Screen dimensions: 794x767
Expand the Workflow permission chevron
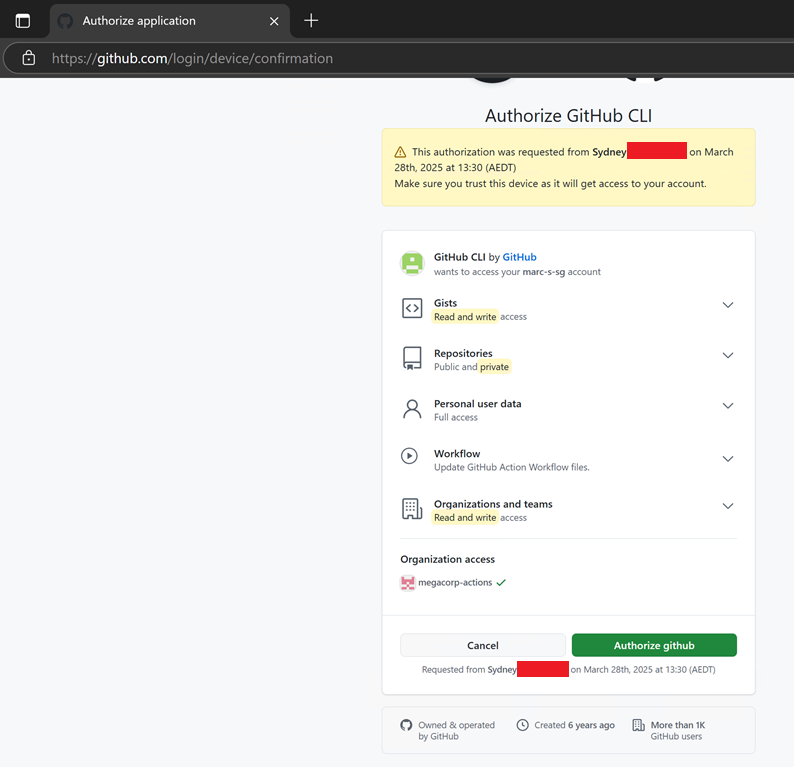728,459
